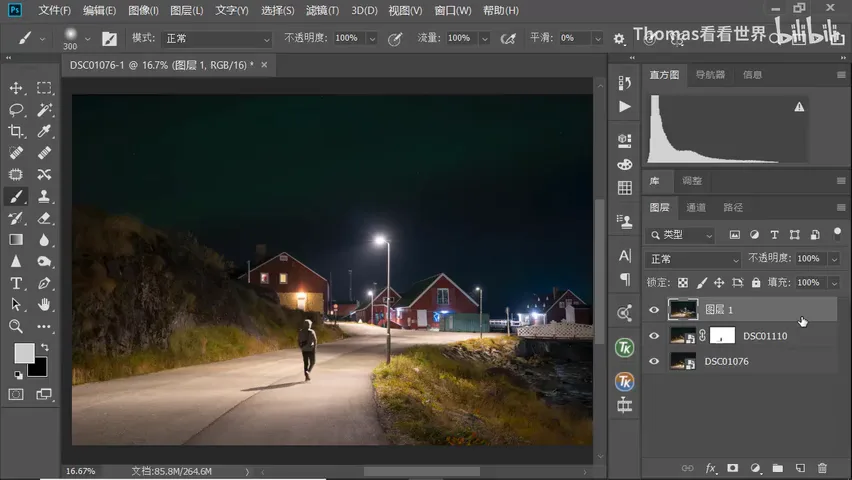852x480 pixels.
Task: Select the Spot Healing Brush tool
Action: 16,153
